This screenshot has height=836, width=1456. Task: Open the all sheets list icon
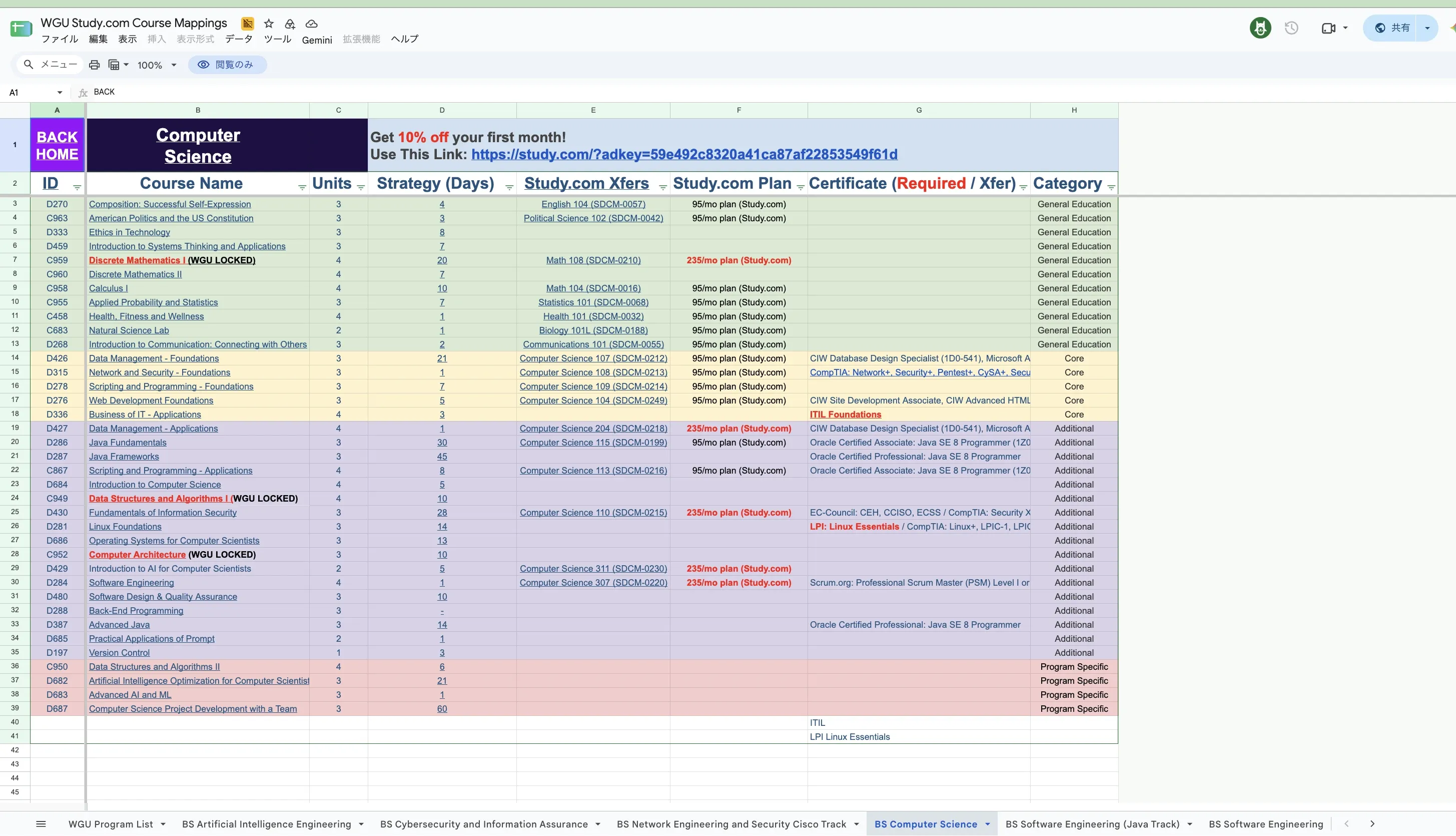pos(41,824)
